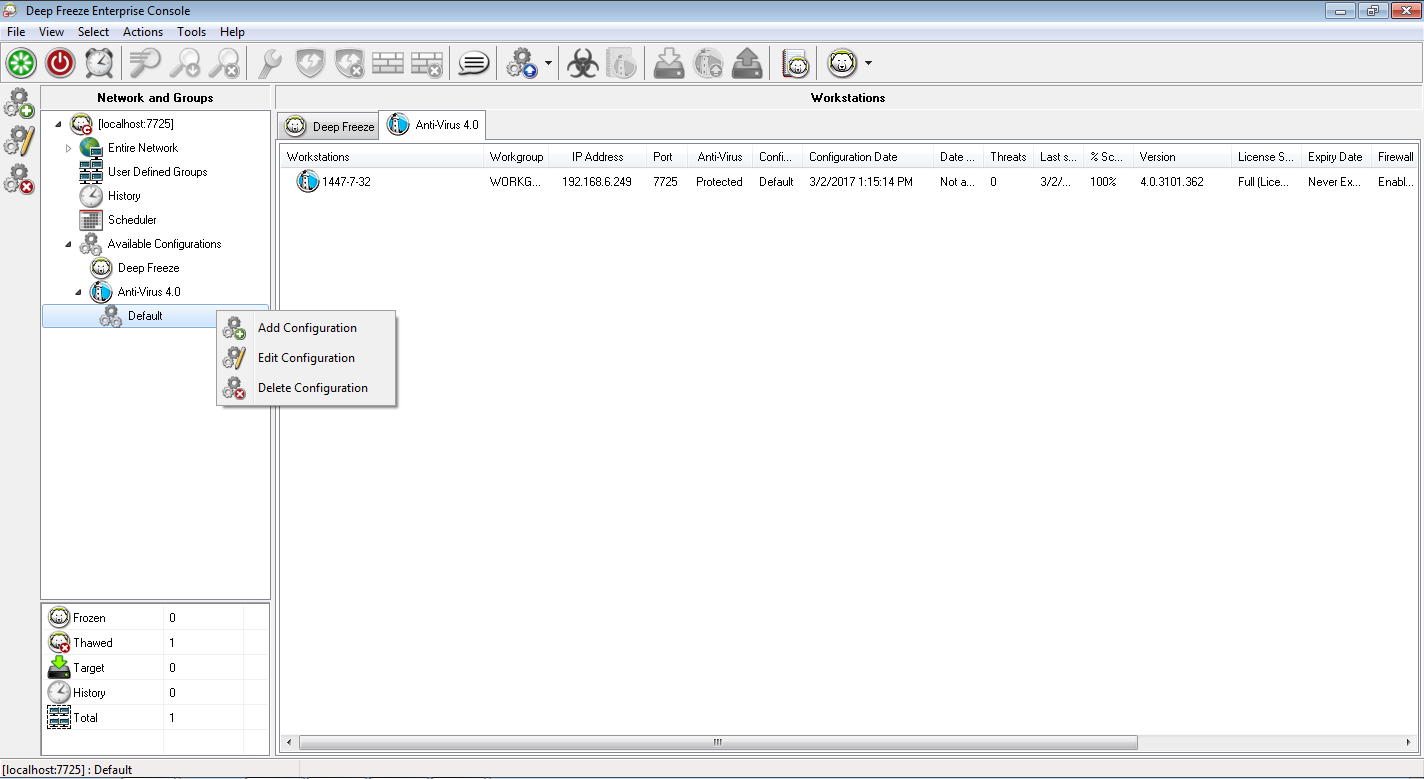Click the drive with up arrow uninstall icon
Viewport: 1424px width, 779px height.
tap(747, 63)
